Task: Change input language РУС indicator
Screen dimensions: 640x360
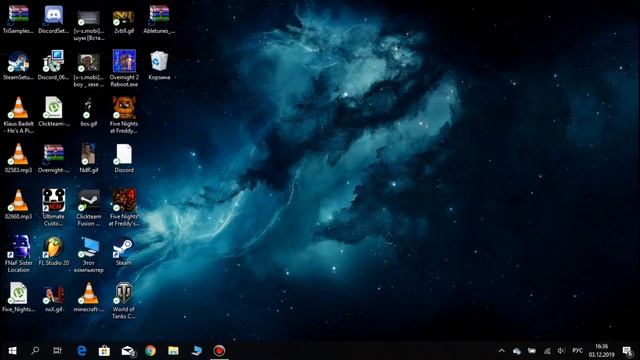Action: click(578, 351)
